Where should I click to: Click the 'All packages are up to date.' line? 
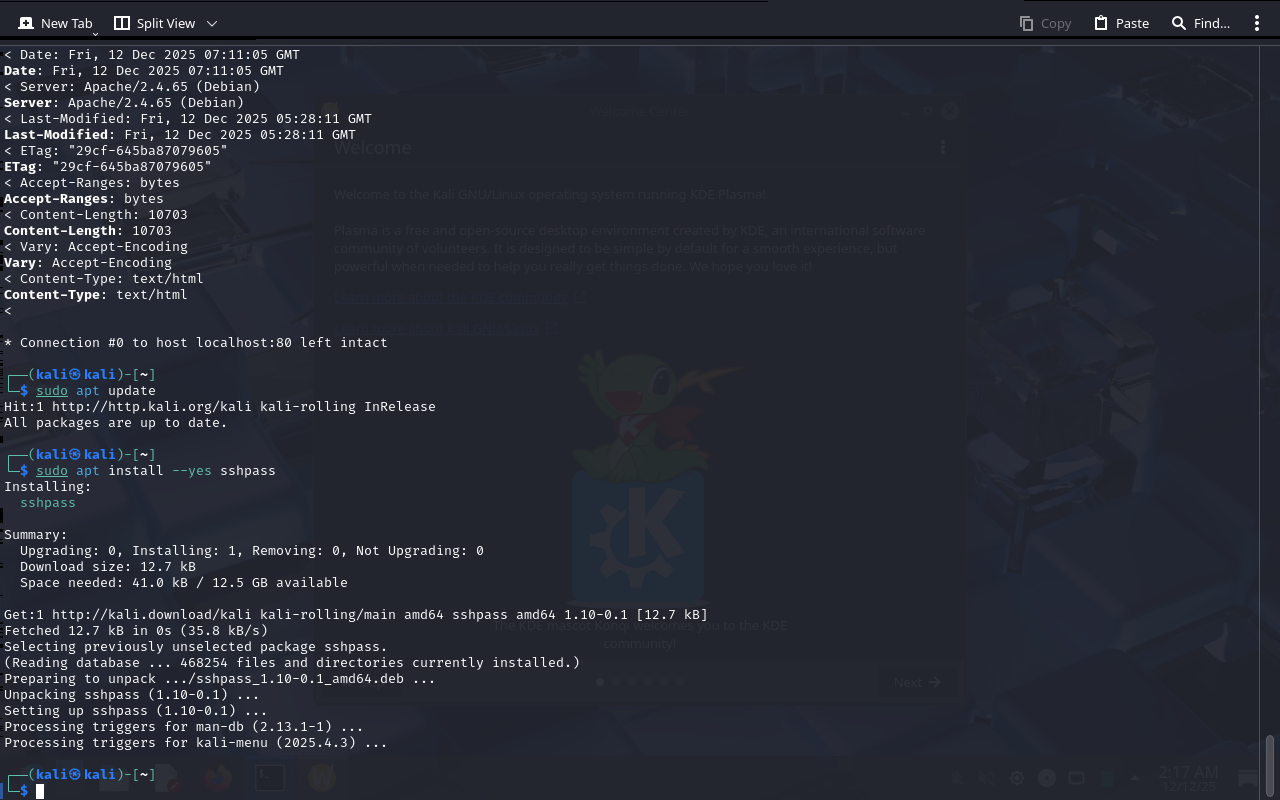click(115, 423)
